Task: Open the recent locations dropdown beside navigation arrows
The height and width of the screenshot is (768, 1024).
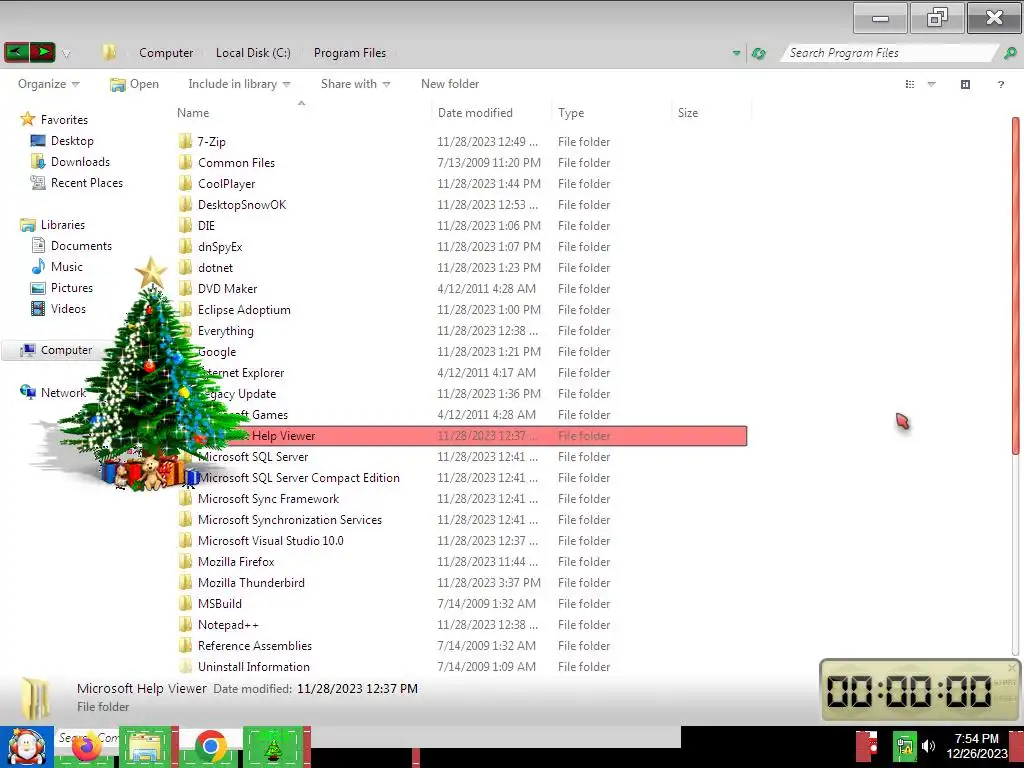Action: click(x=66, y=54)
